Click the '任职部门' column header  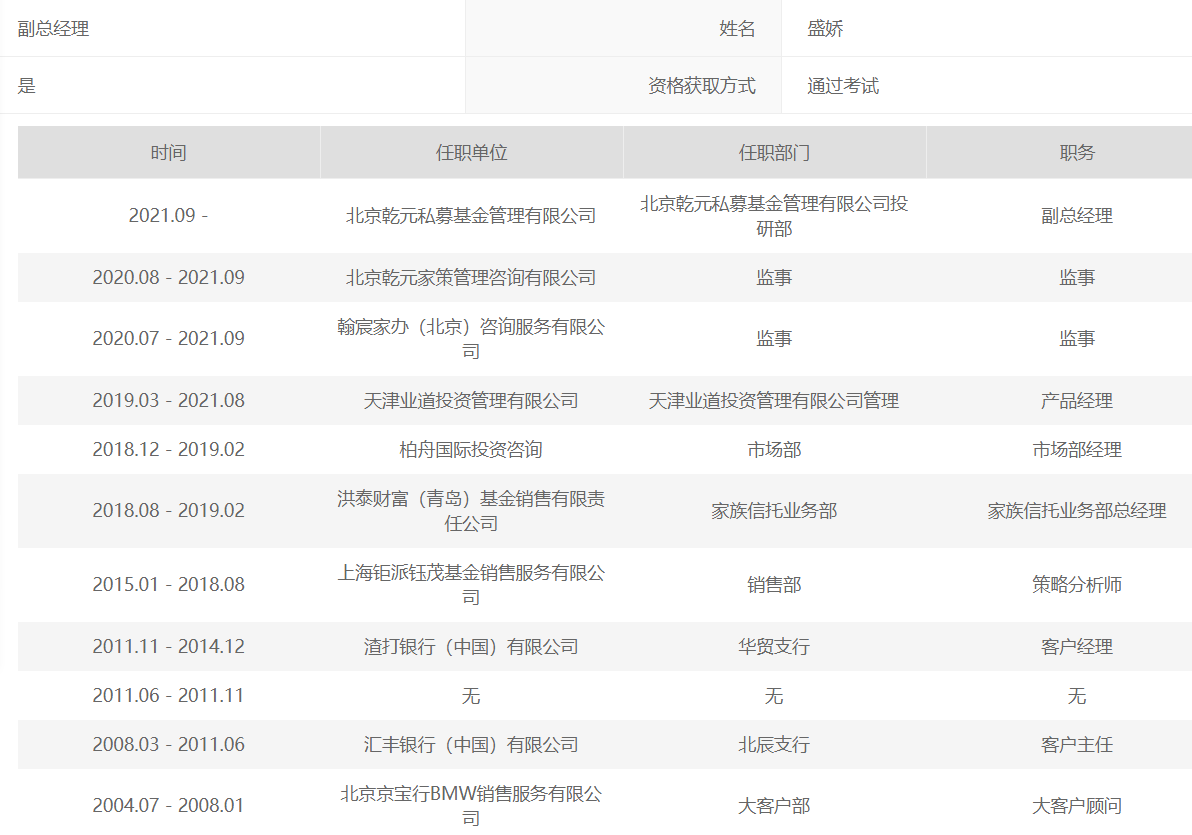click(x=774, y=153)
